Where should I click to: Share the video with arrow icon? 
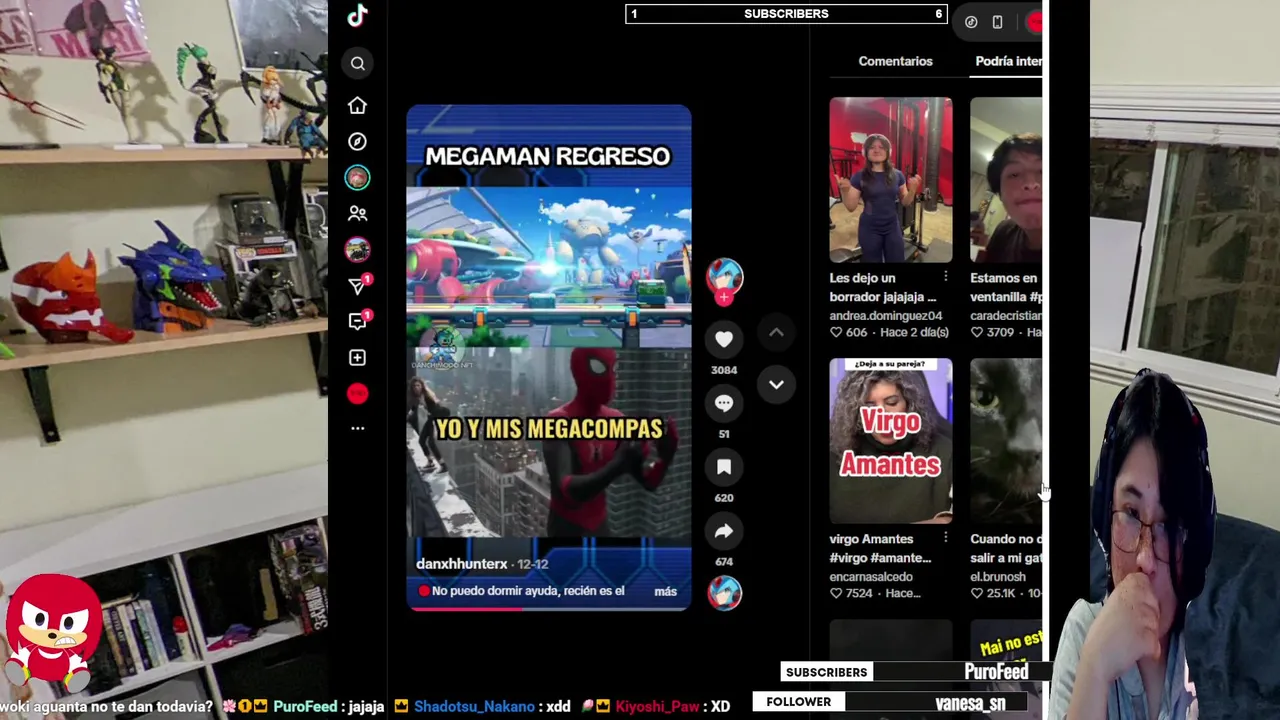(x=724, y=531)
